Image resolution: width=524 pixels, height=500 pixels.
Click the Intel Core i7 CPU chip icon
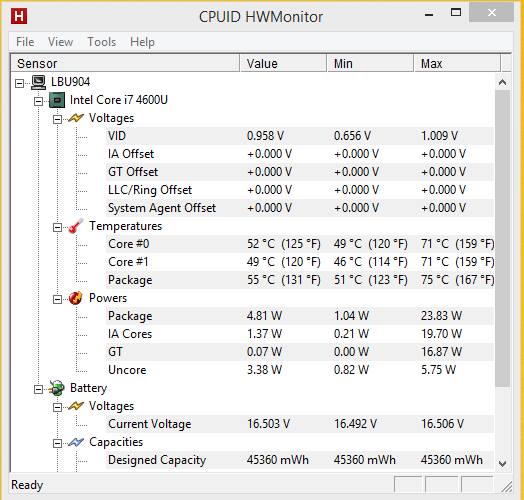(57, 100)
